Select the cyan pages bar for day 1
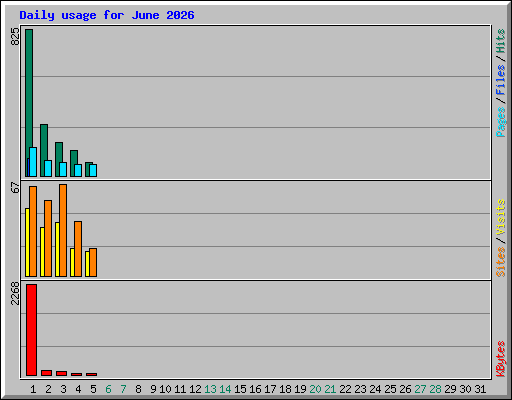Screen dimensions: 512x400 click(33, 162)
